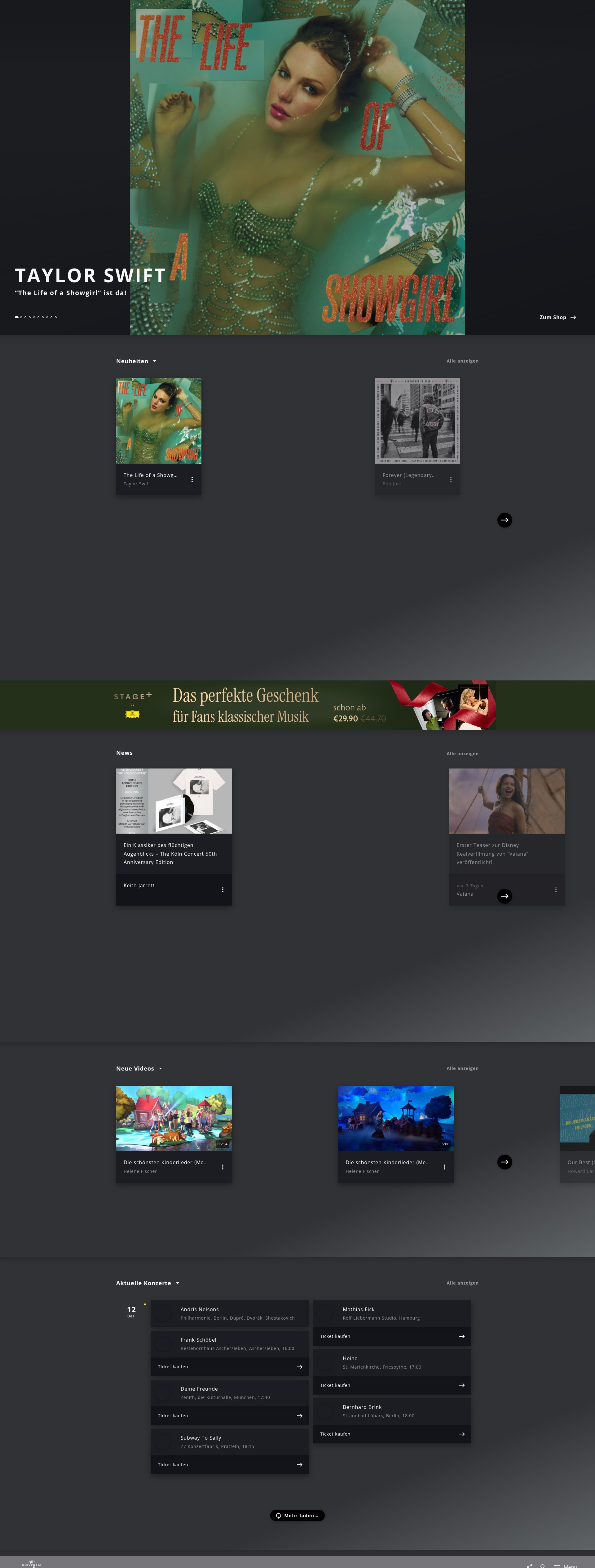This screenshot has width=595, height=1568.
Task: Expand the Neue Videos dropdown
Action: 161,1069
